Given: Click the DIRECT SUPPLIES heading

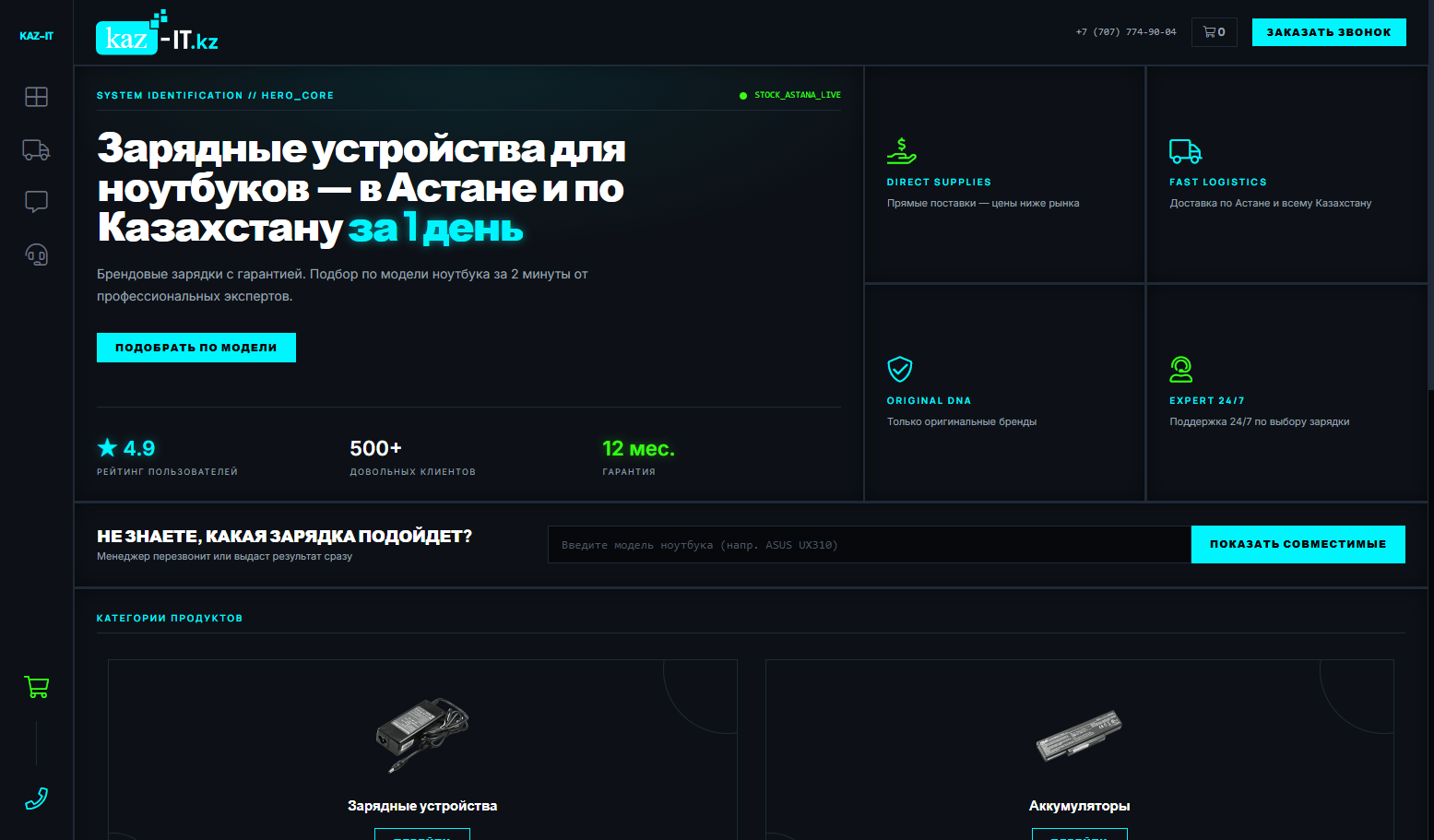Looking at the screenshot, I should [939, 183].
